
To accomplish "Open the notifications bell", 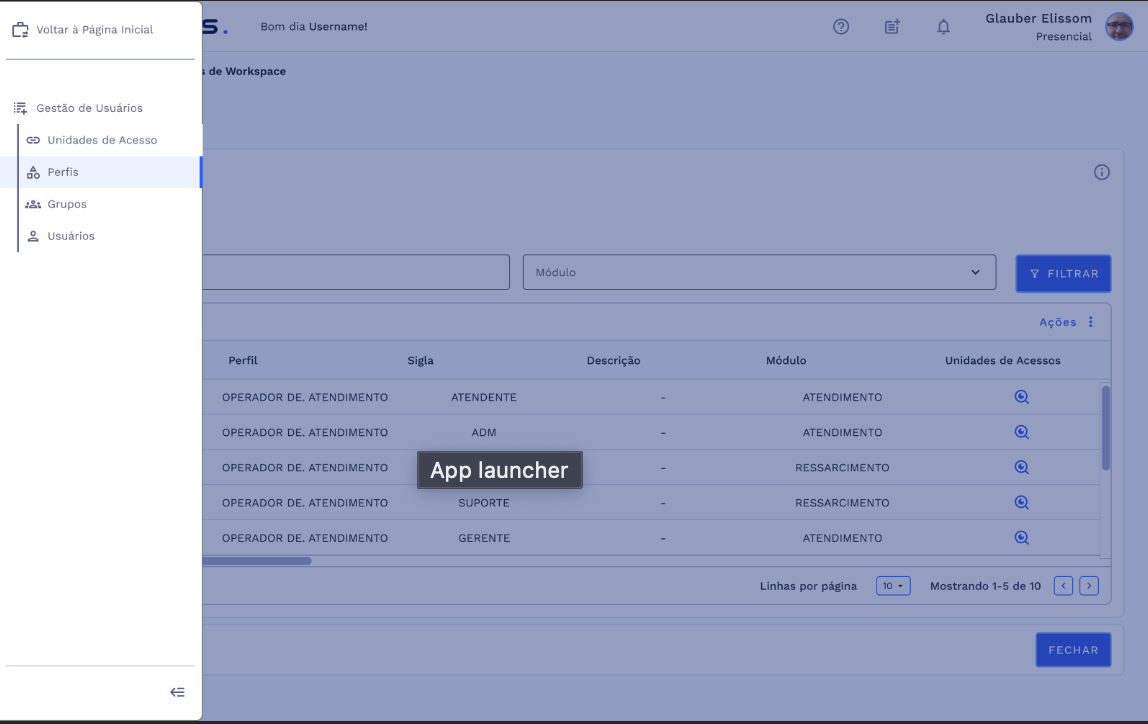I will tap(943, 27).
